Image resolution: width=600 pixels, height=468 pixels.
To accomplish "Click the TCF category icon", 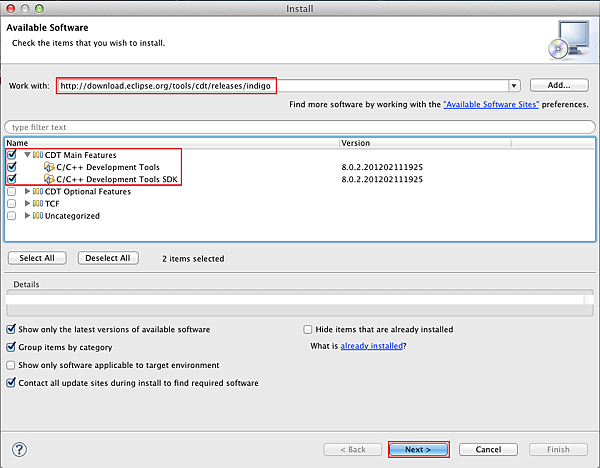I will coord(38,204).
